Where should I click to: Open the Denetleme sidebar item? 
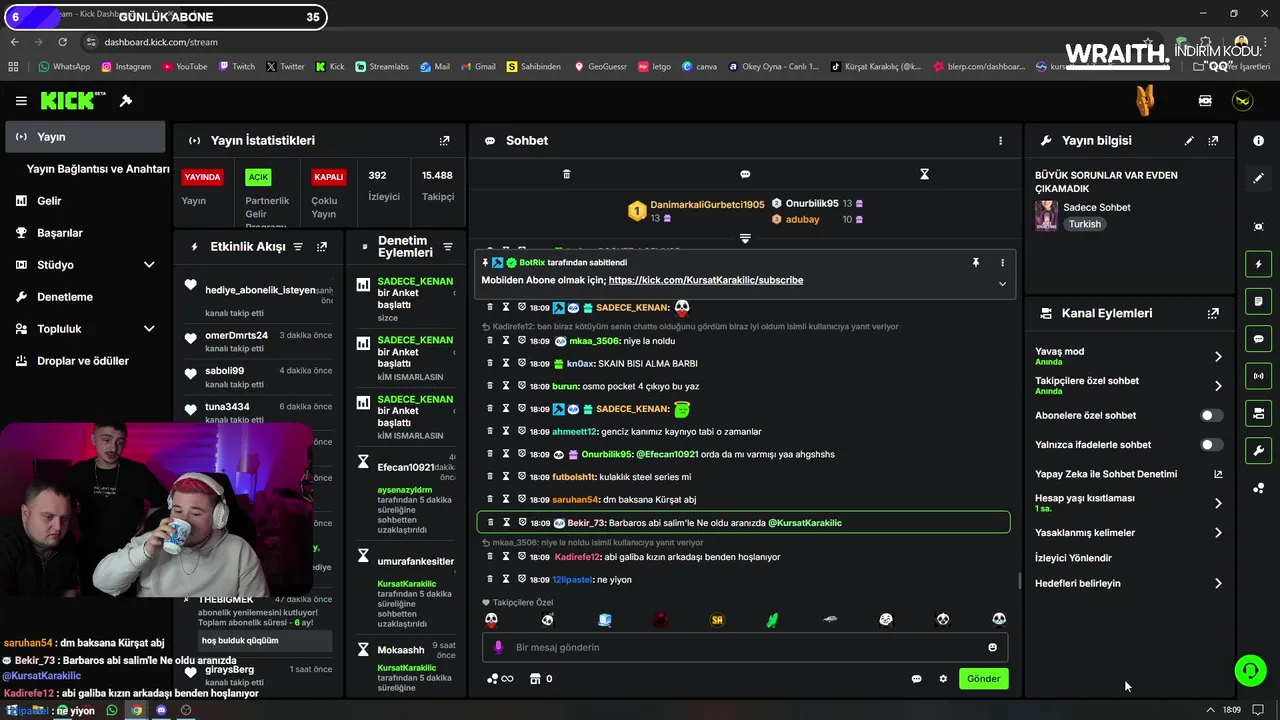tap(84, 297)
